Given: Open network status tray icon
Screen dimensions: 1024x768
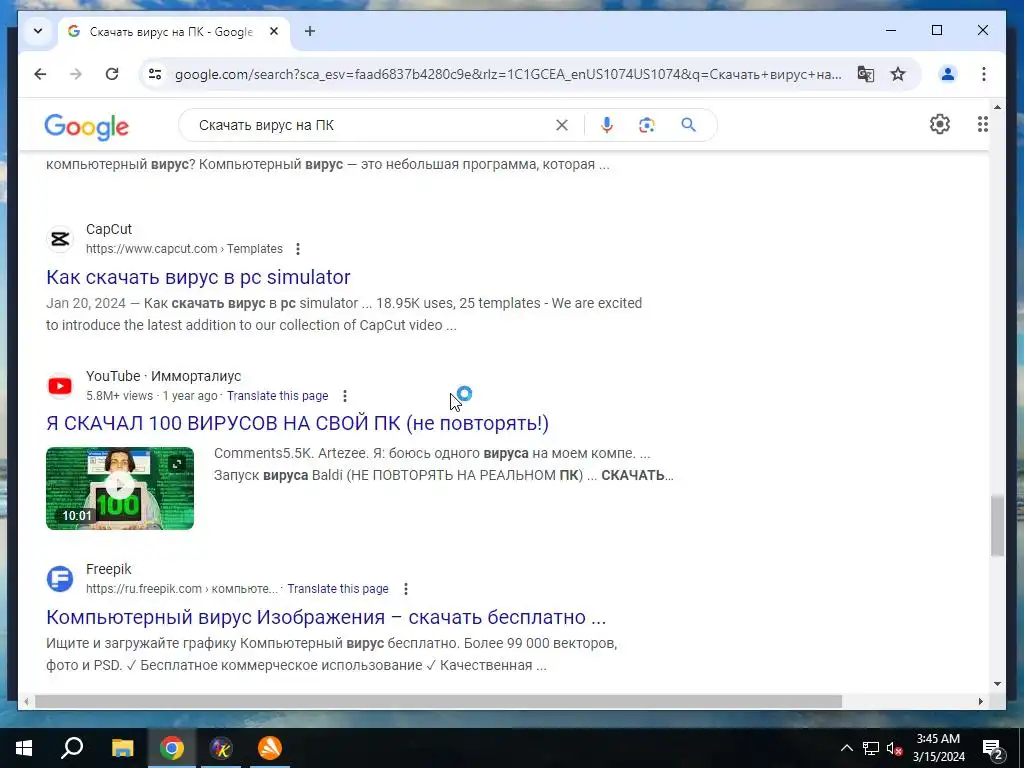Looking at the screenshot, I should [x=871, y=748].
